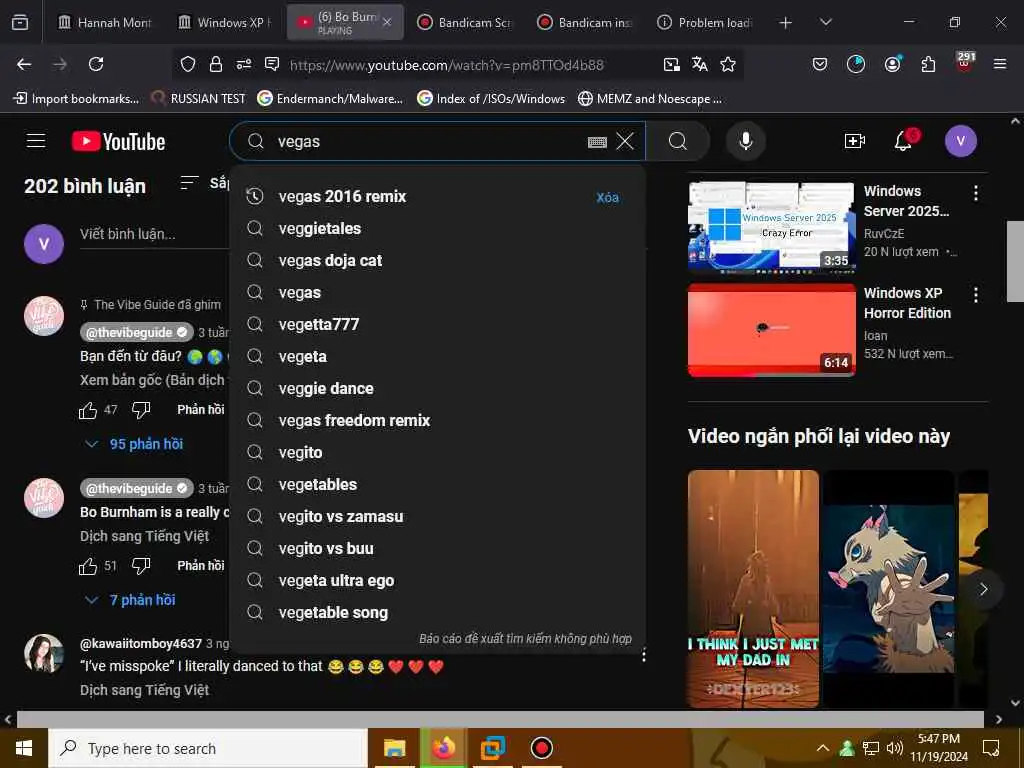Open the YouTube hamburger guide menu
The height and width of the screenshot is (768, 1024).
36,141
